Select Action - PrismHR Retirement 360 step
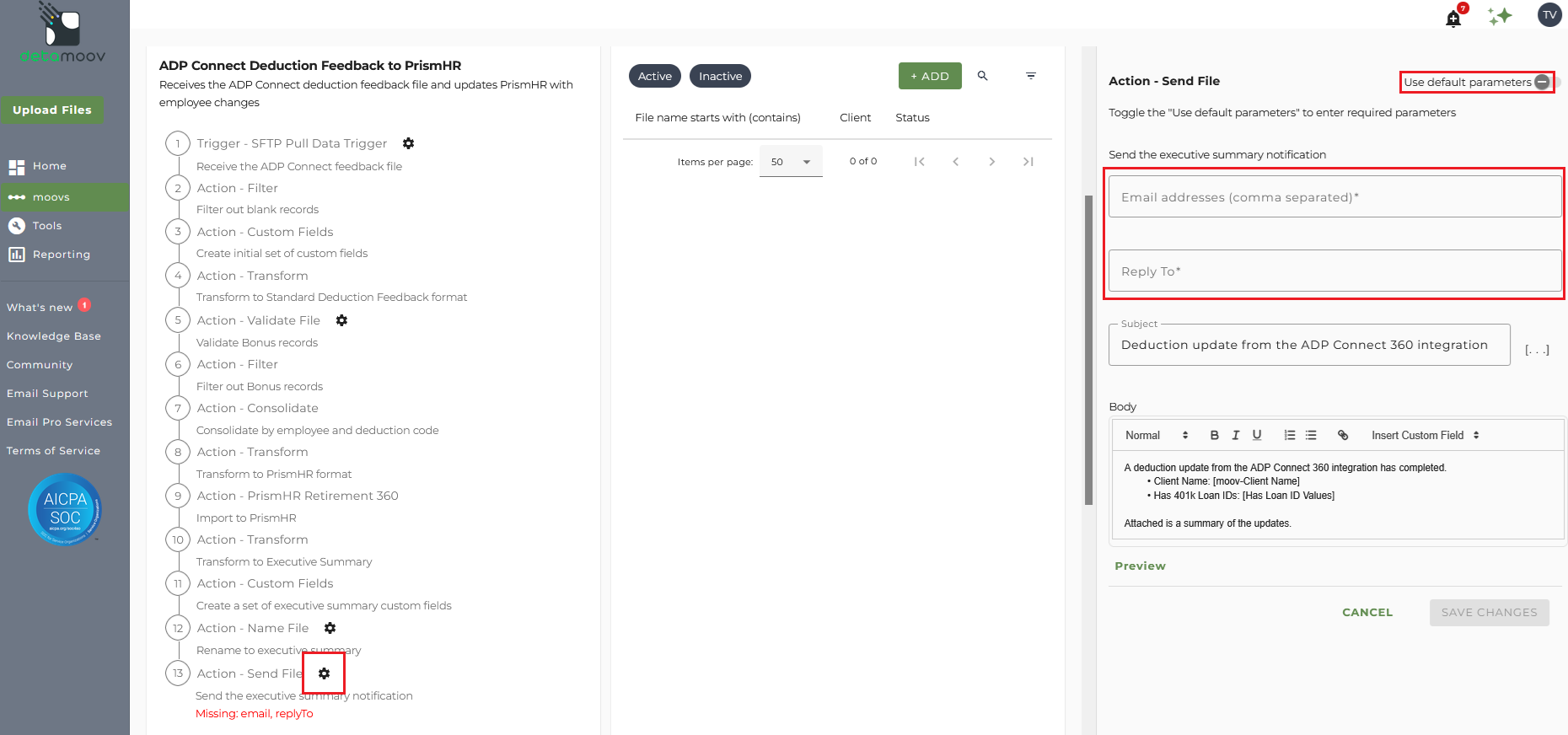This screenshot has height=735, width=1568. (x=298, y=496)
